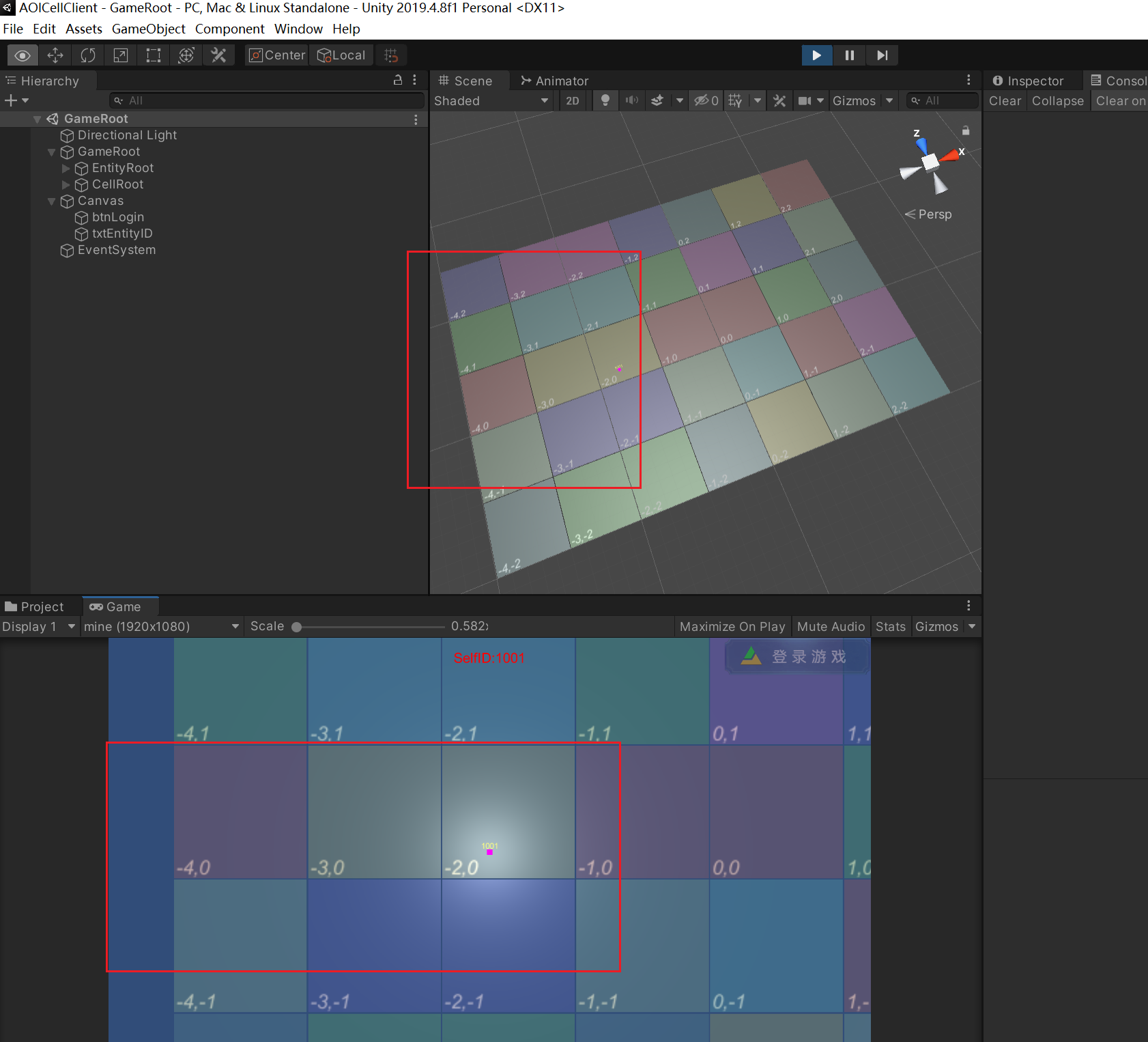Screen dimensions: 1148x1042
Task: Open the GameRoot scene options menu
Action: (x=416, y=119)
